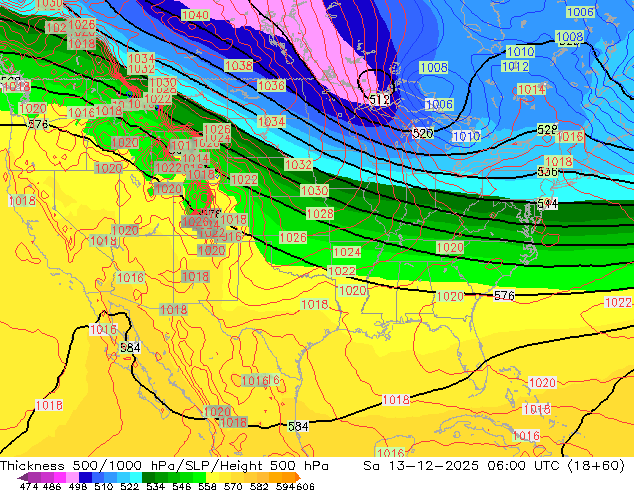Click the '1036' pressure label

(x=271, y=85)
